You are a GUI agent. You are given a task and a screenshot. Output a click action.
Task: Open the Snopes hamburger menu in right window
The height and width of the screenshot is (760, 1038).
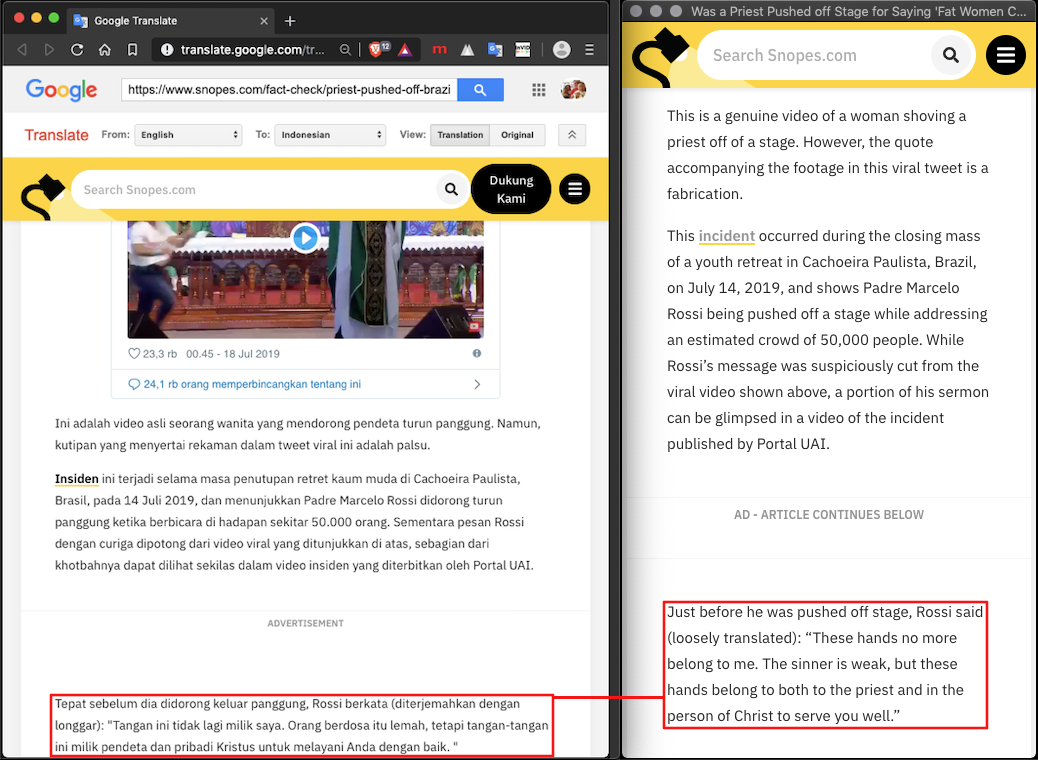pos(1005,55)
